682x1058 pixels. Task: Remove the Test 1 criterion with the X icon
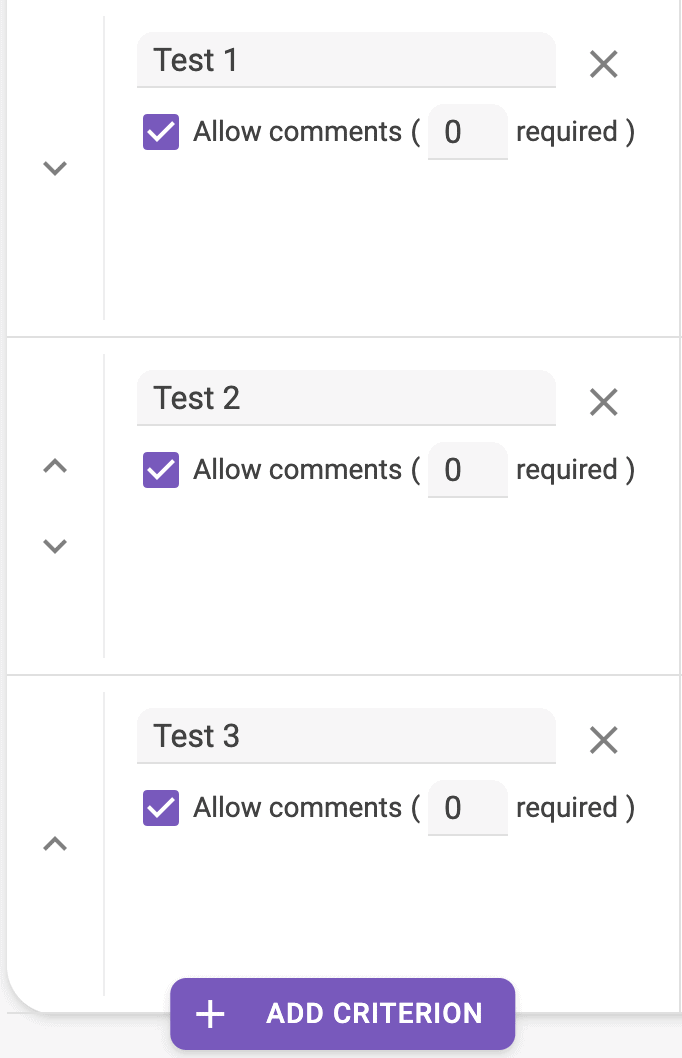pyautogui.click(x=603, y=64)
